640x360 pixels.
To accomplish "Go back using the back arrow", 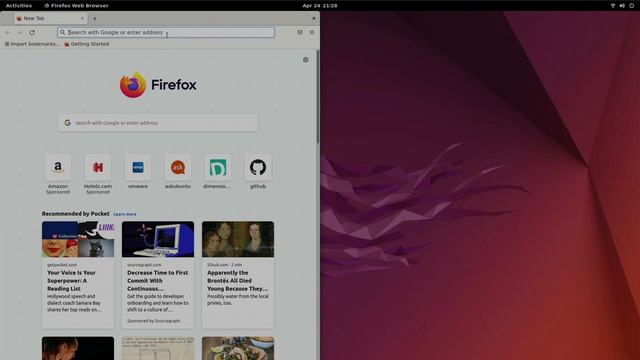I will (x=8, y=32).
